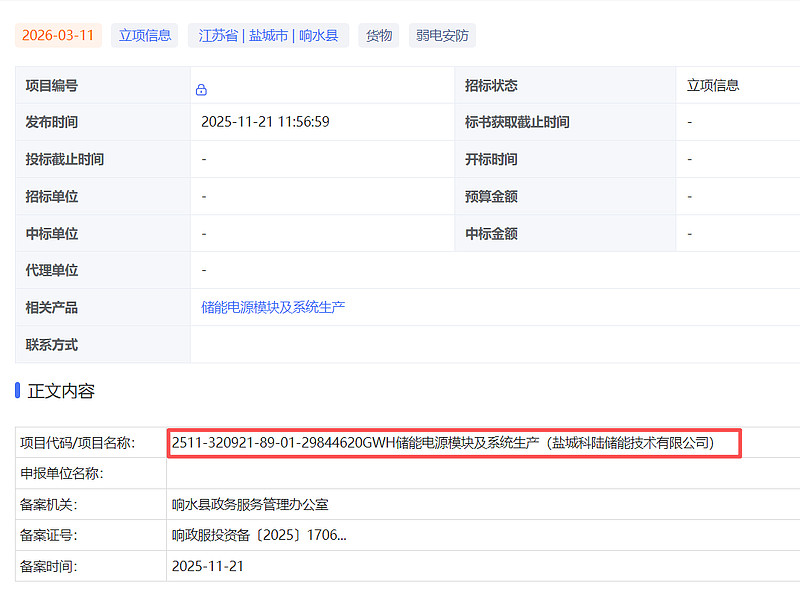This screenshot has width=800, height=589.
Task: Click the 备案机关 label
Action: tap(48, 505)
